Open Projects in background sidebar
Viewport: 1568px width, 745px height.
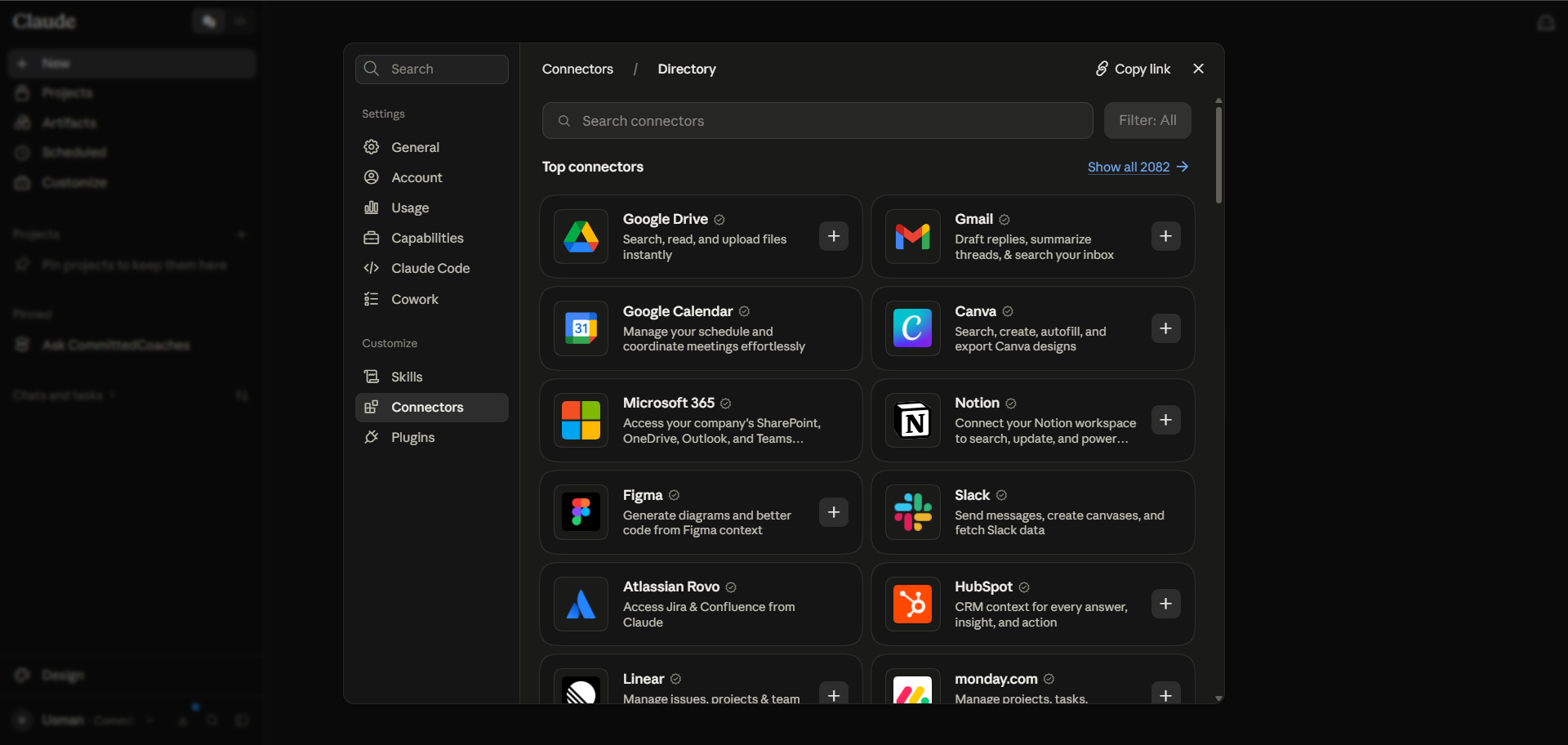tap(132, 93)
